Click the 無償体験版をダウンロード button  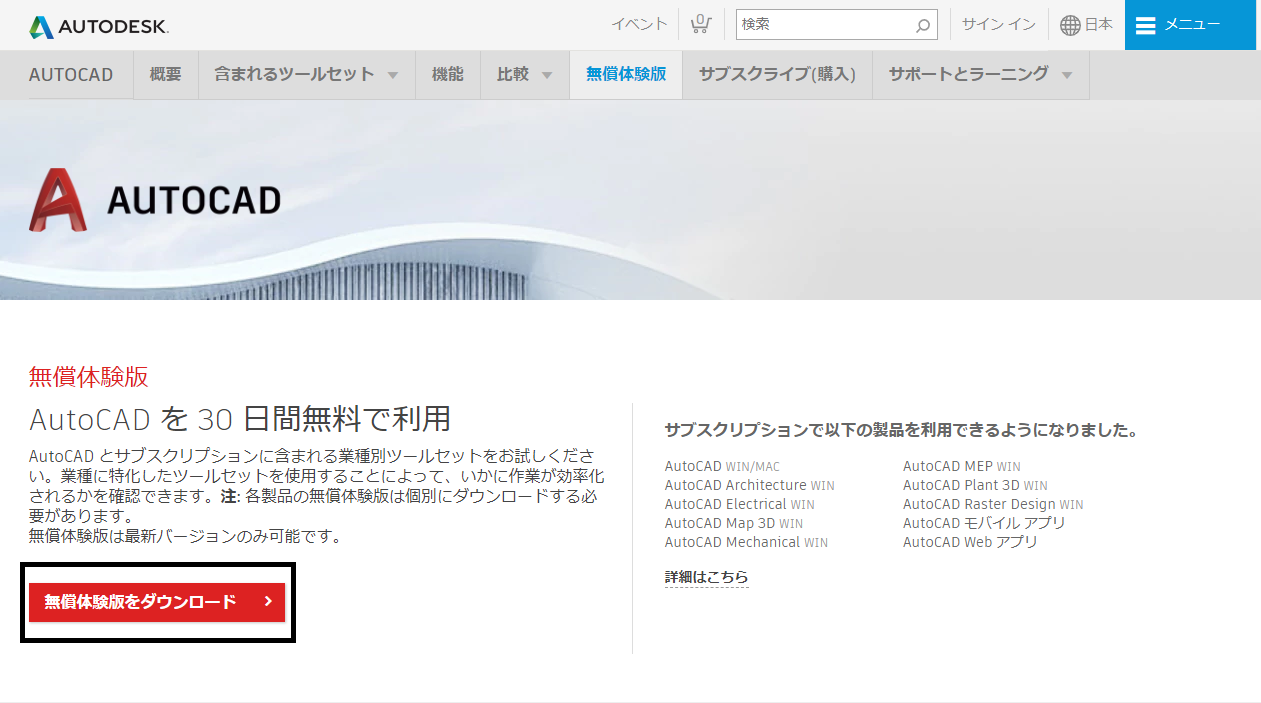[x=157, y=602]
